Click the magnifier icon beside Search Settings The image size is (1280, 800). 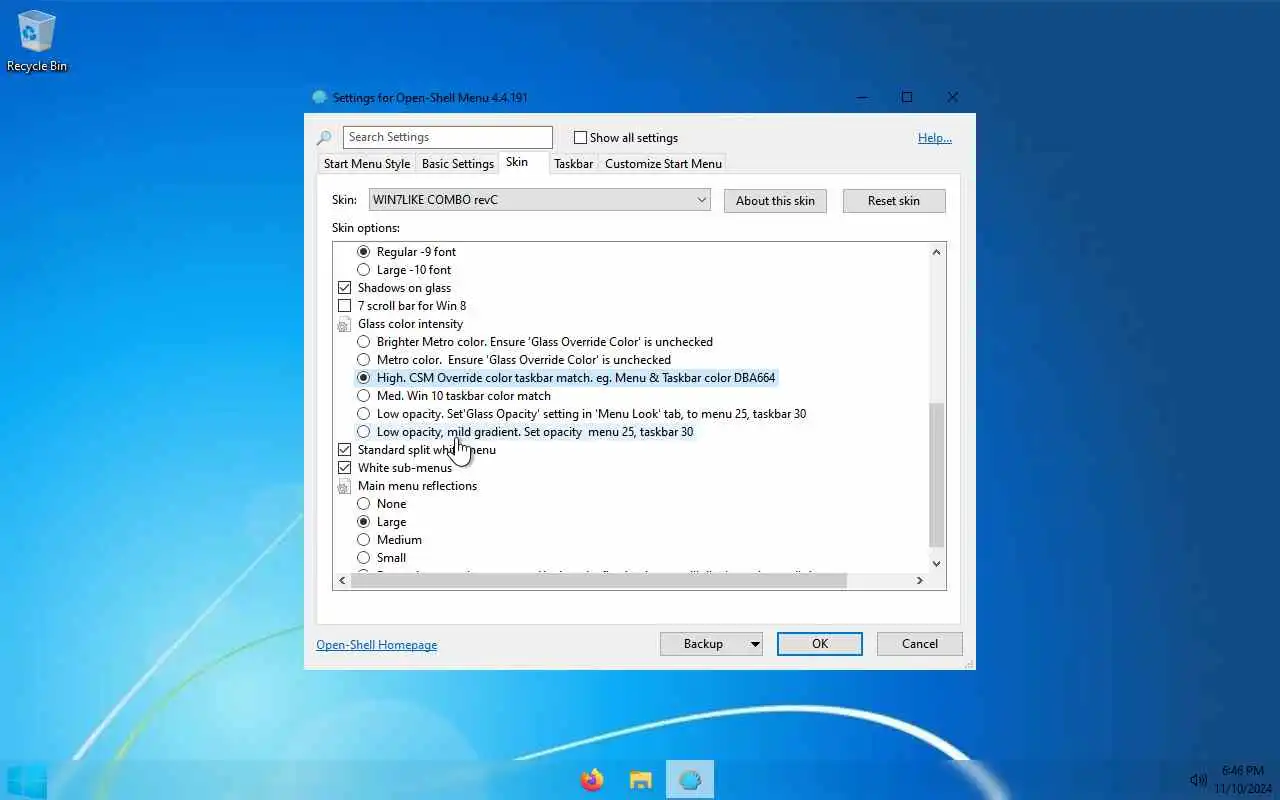point(324,138)
